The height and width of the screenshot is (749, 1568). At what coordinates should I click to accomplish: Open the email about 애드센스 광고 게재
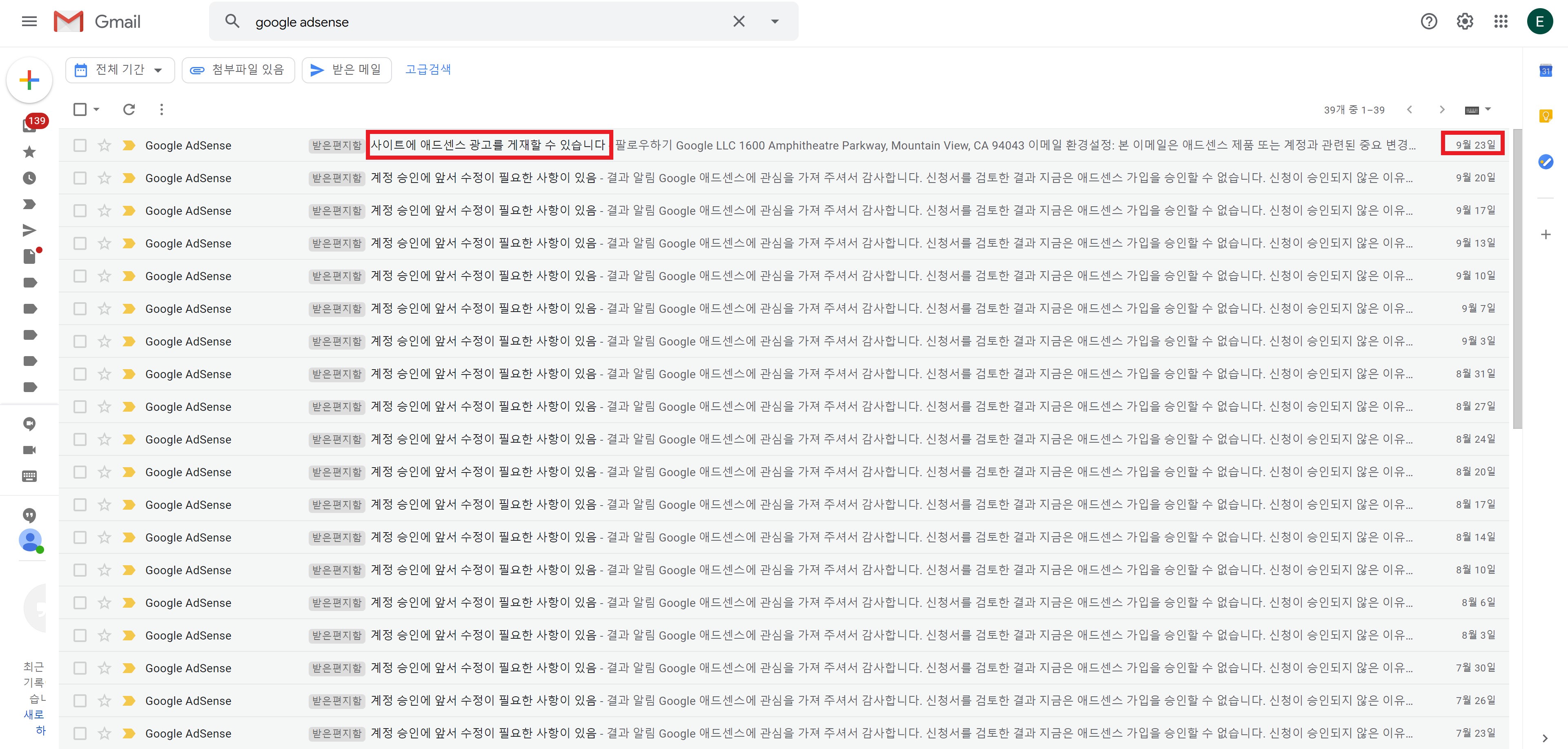coord(488,145)
